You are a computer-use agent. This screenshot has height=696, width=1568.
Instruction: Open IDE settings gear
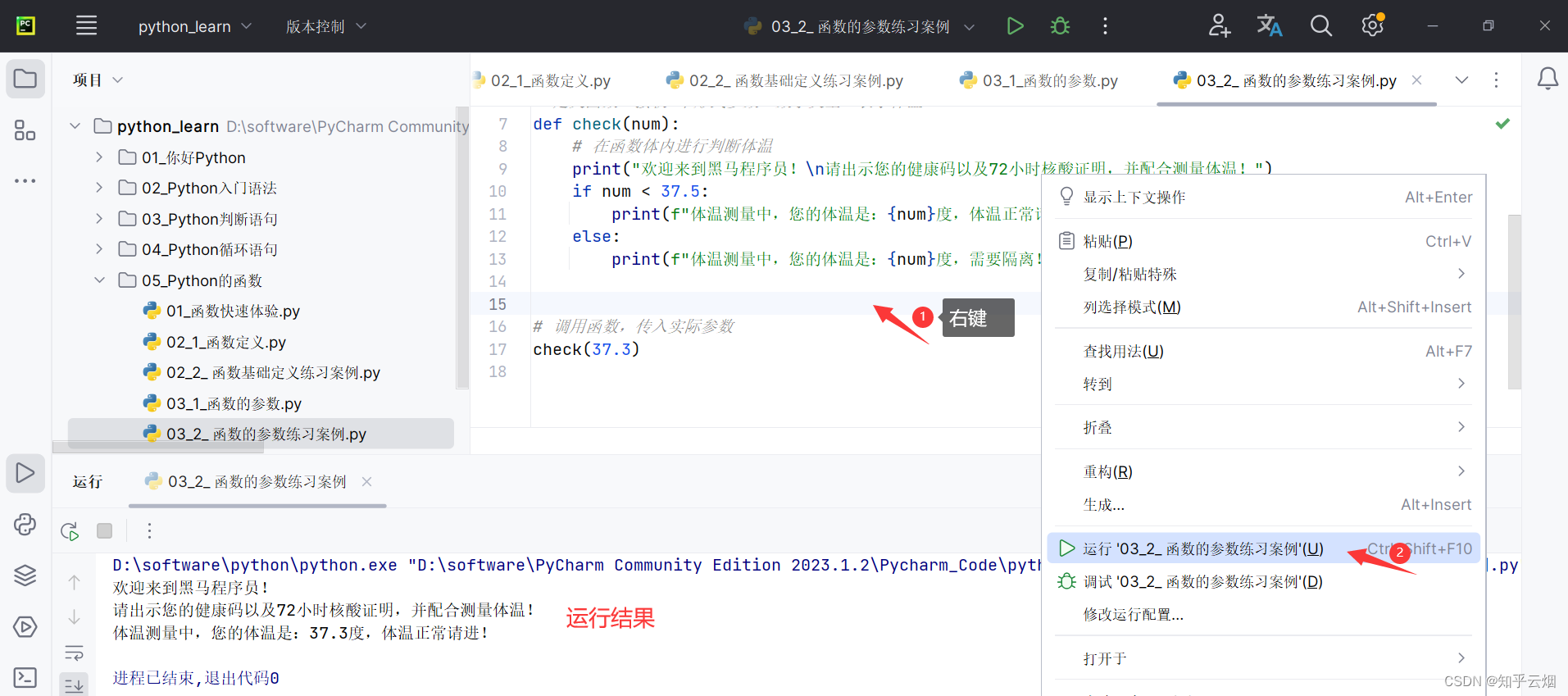click(x=1373, y=26)
